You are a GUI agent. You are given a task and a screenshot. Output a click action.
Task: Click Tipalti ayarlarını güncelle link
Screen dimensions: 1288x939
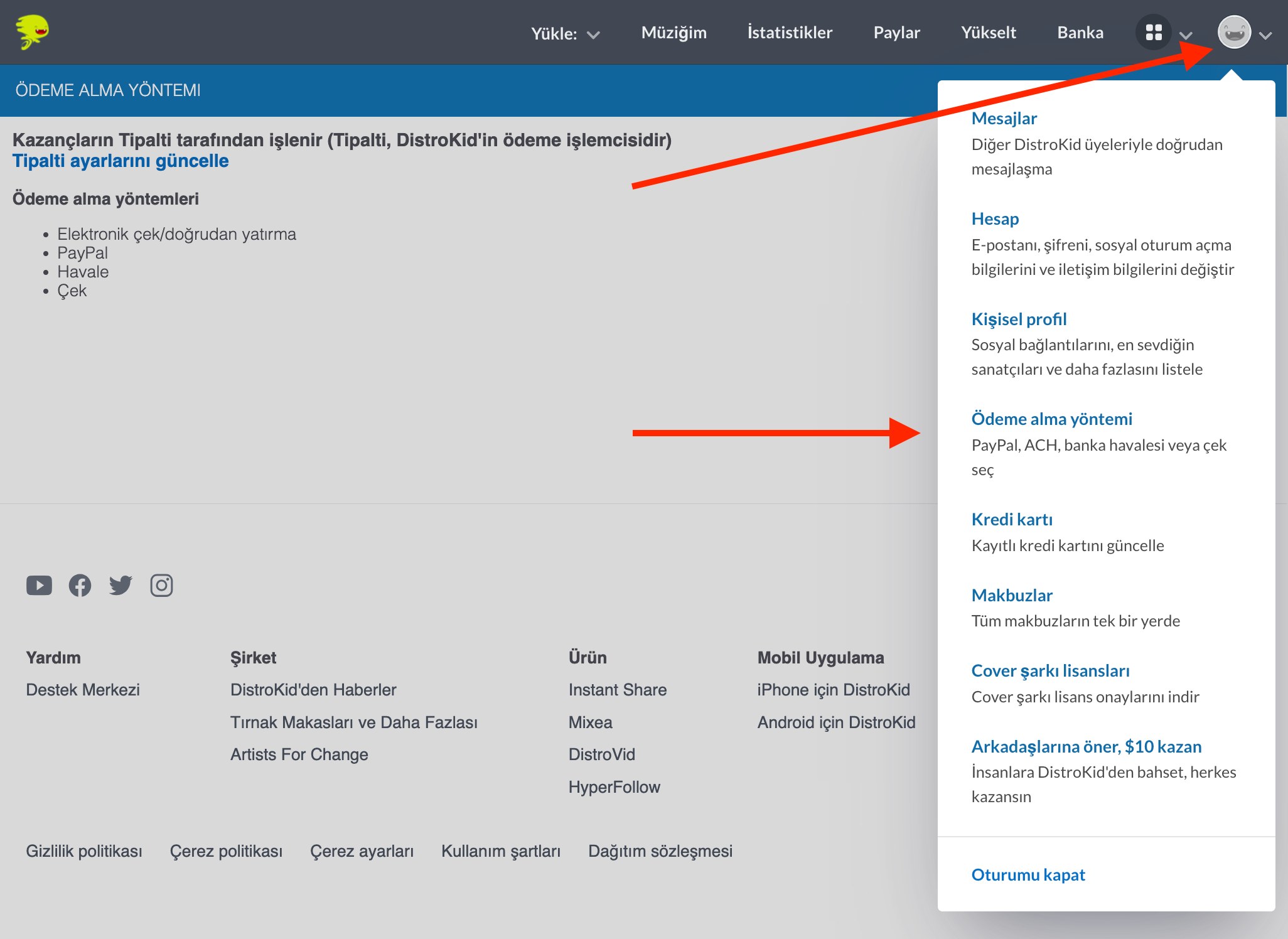pyautogui.click(x=121, y=161)
